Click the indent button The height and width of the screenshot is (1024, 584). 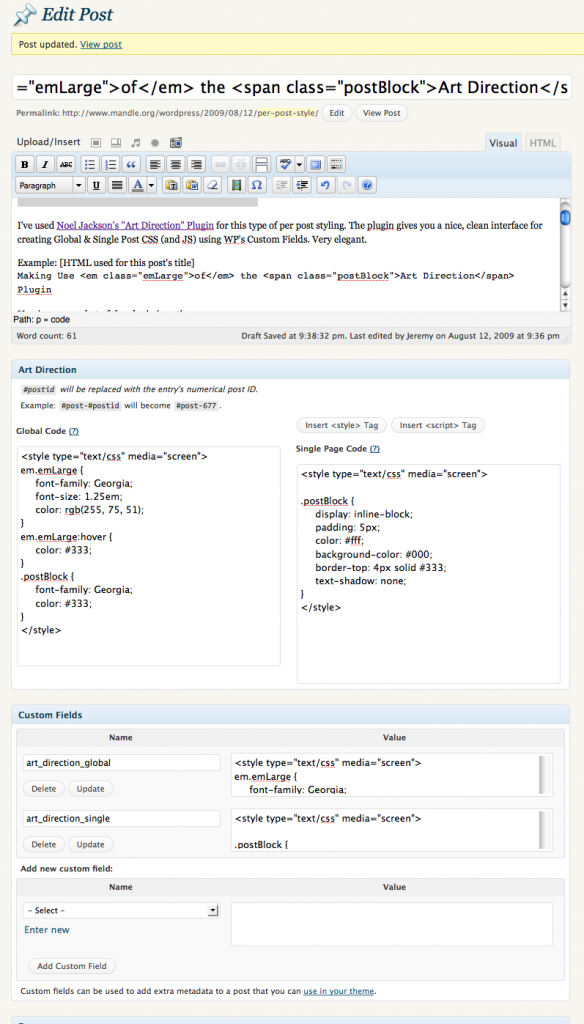pyautogui.click(x=301, y=185)
